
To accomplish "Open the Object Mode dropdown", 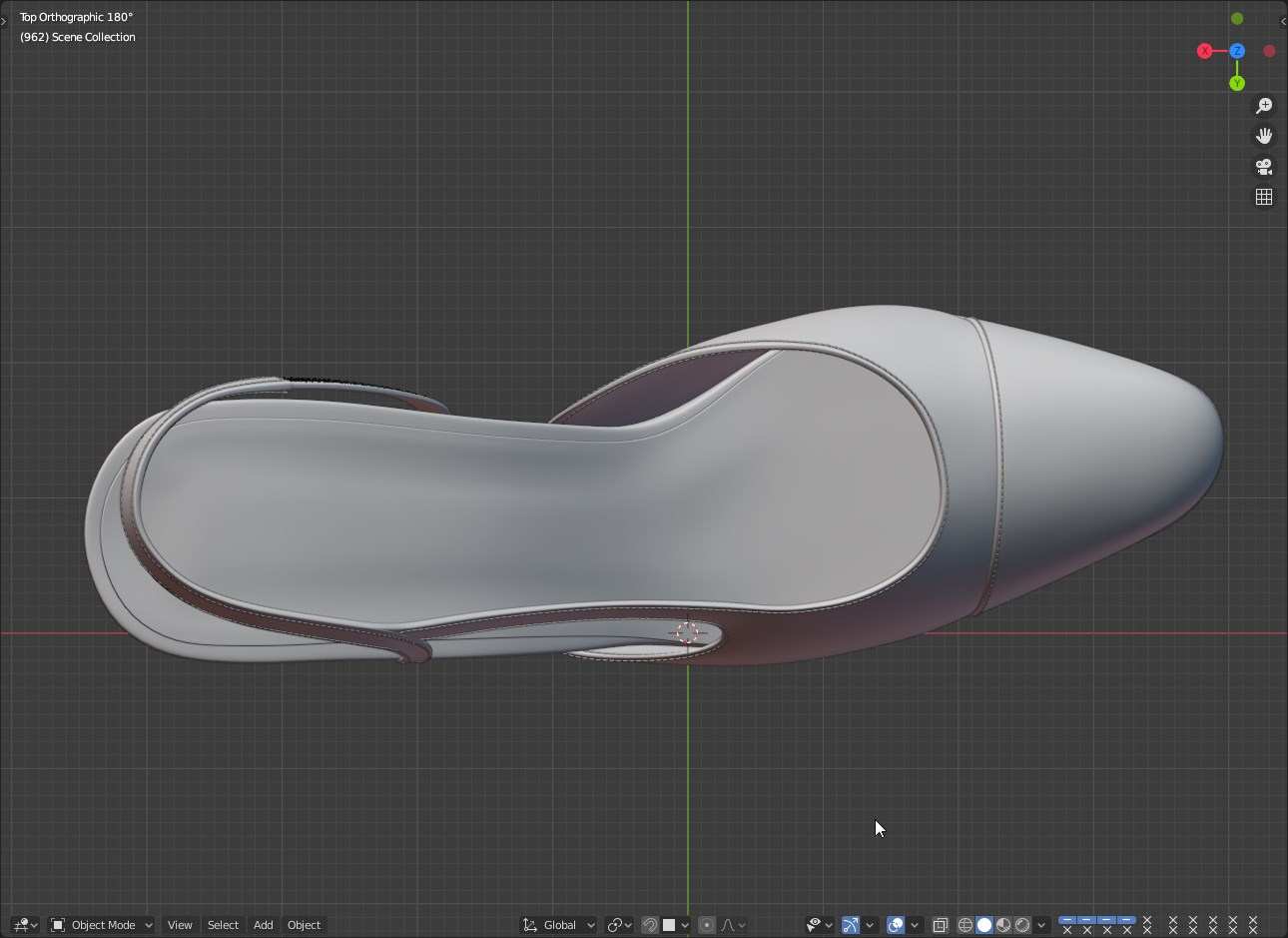I will 102,925.
